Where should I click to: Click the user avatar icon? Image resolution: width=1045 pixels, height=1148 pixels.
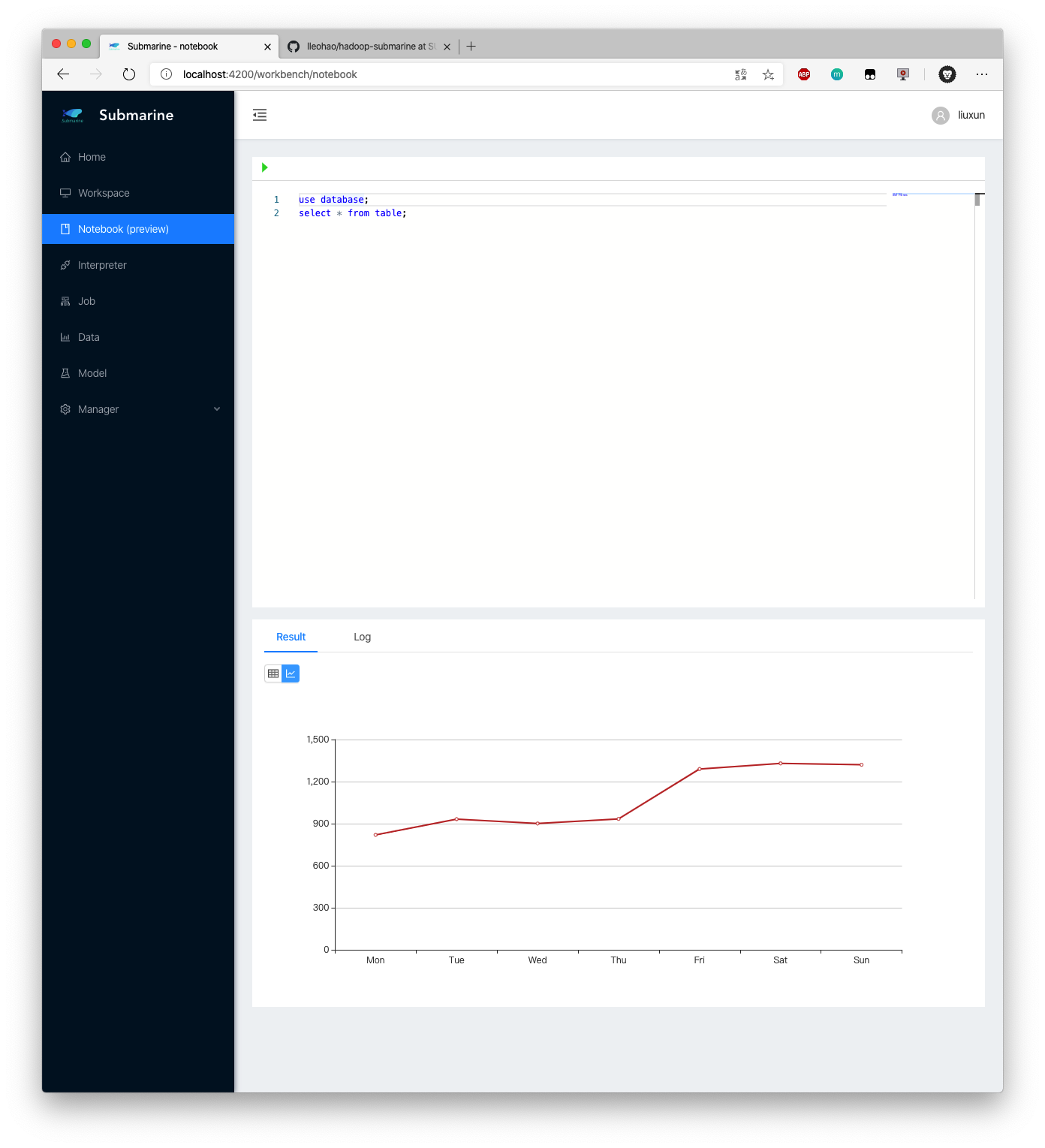pos(941,115)
